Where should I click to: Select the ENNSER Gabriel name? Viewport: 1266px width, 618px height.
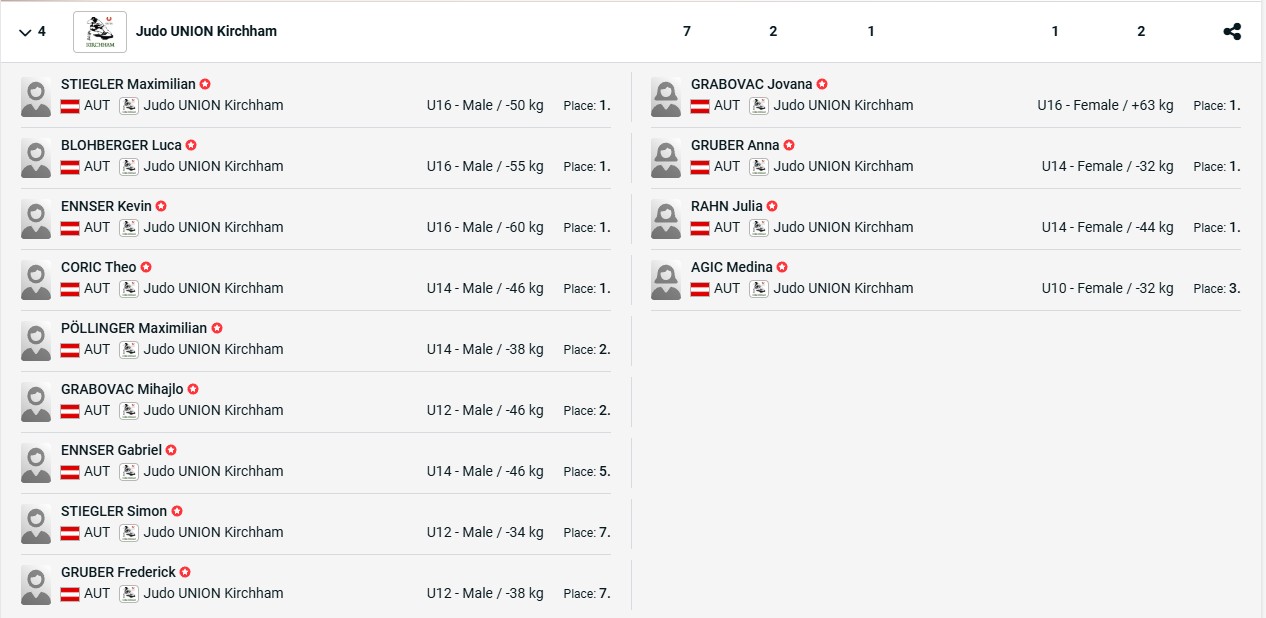[111, 450]
